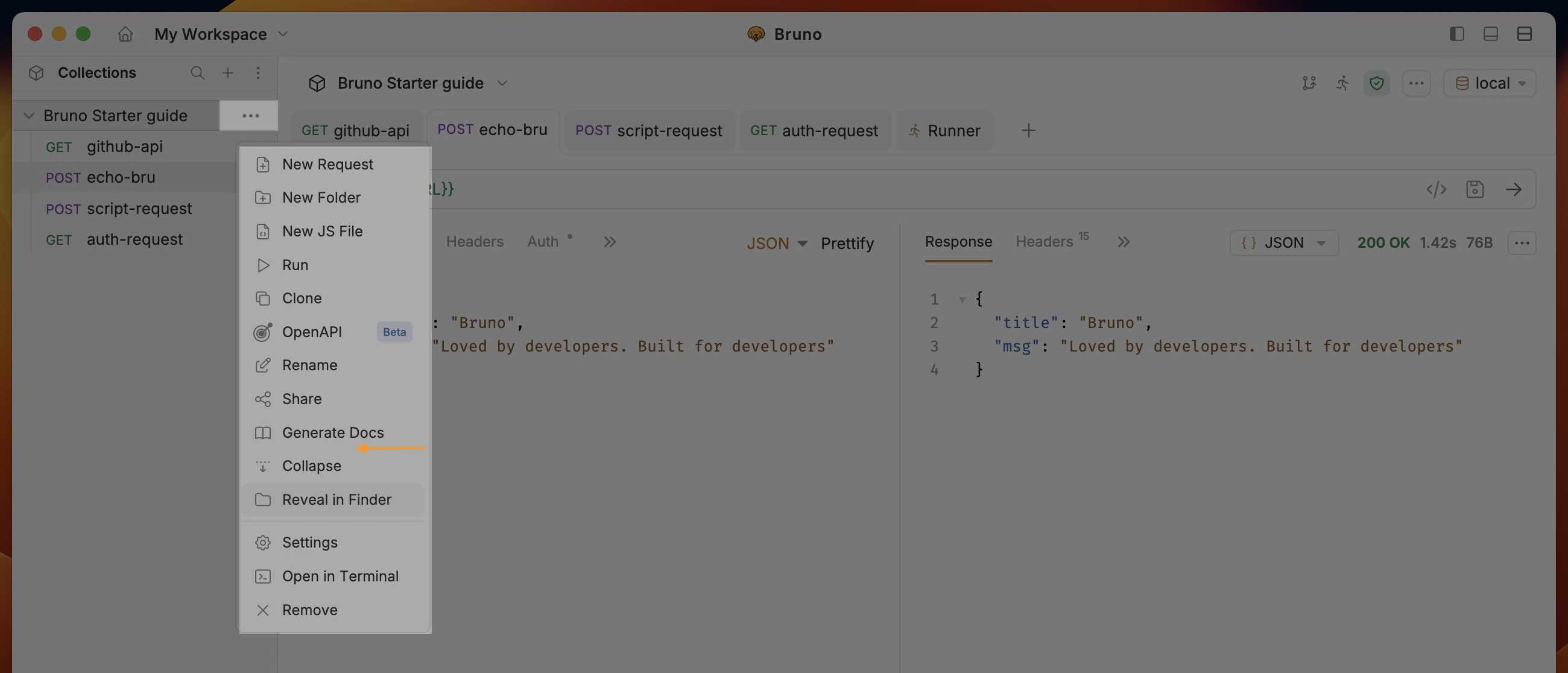Collapse the Bruno Starter guide tree
The width and height of the screenshot is (1568, 673).
[28, 116]
